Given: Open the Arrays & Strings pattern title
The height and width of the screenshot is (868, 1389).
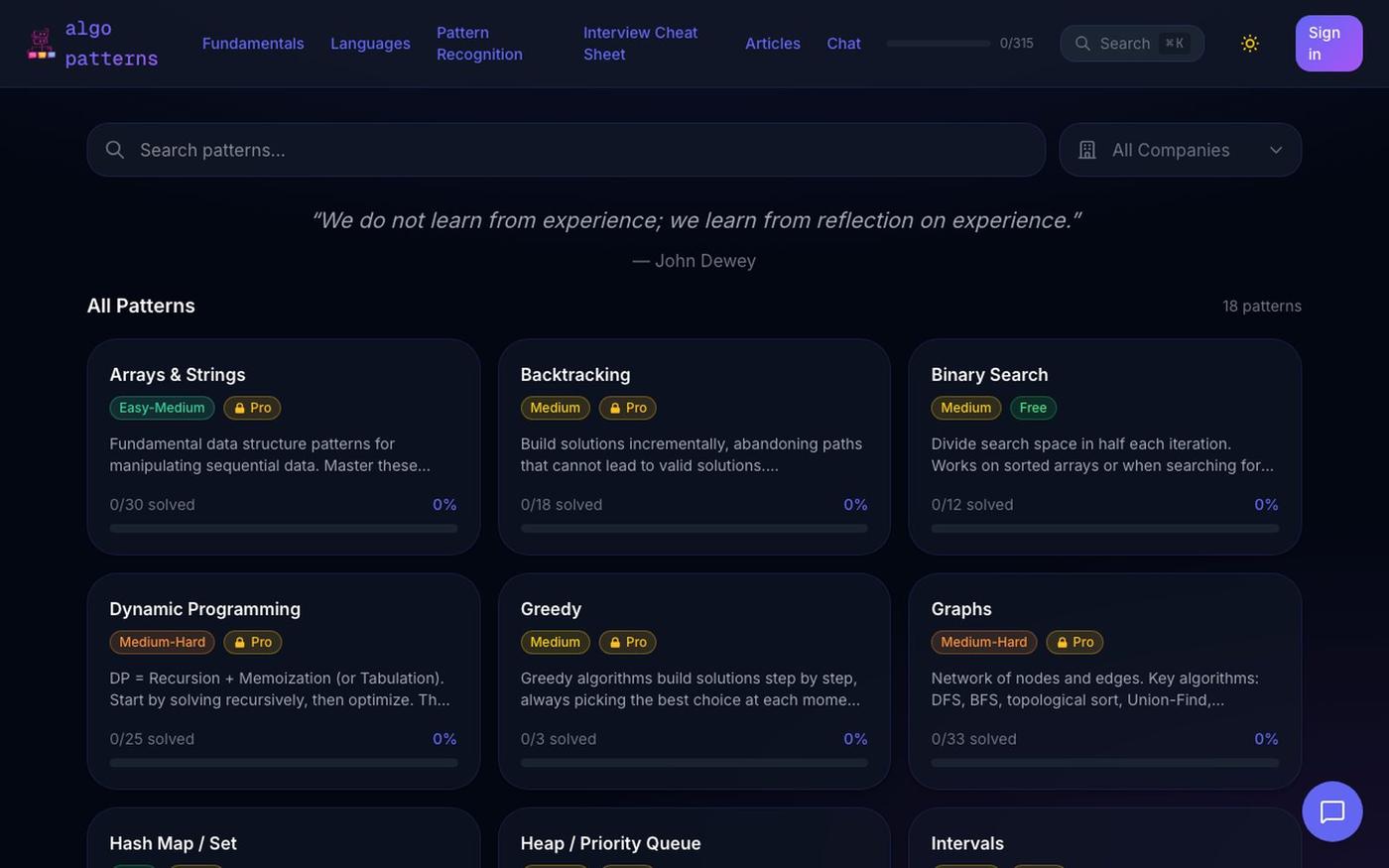Looking at the screenshot, I should click(x=178, y=375).
